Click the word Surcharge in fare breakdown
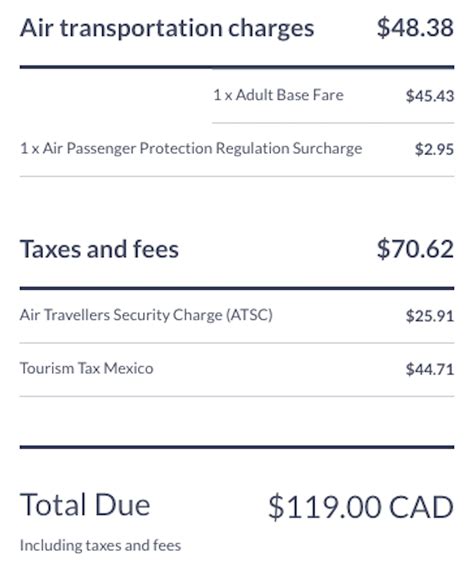 click(327, 149)
